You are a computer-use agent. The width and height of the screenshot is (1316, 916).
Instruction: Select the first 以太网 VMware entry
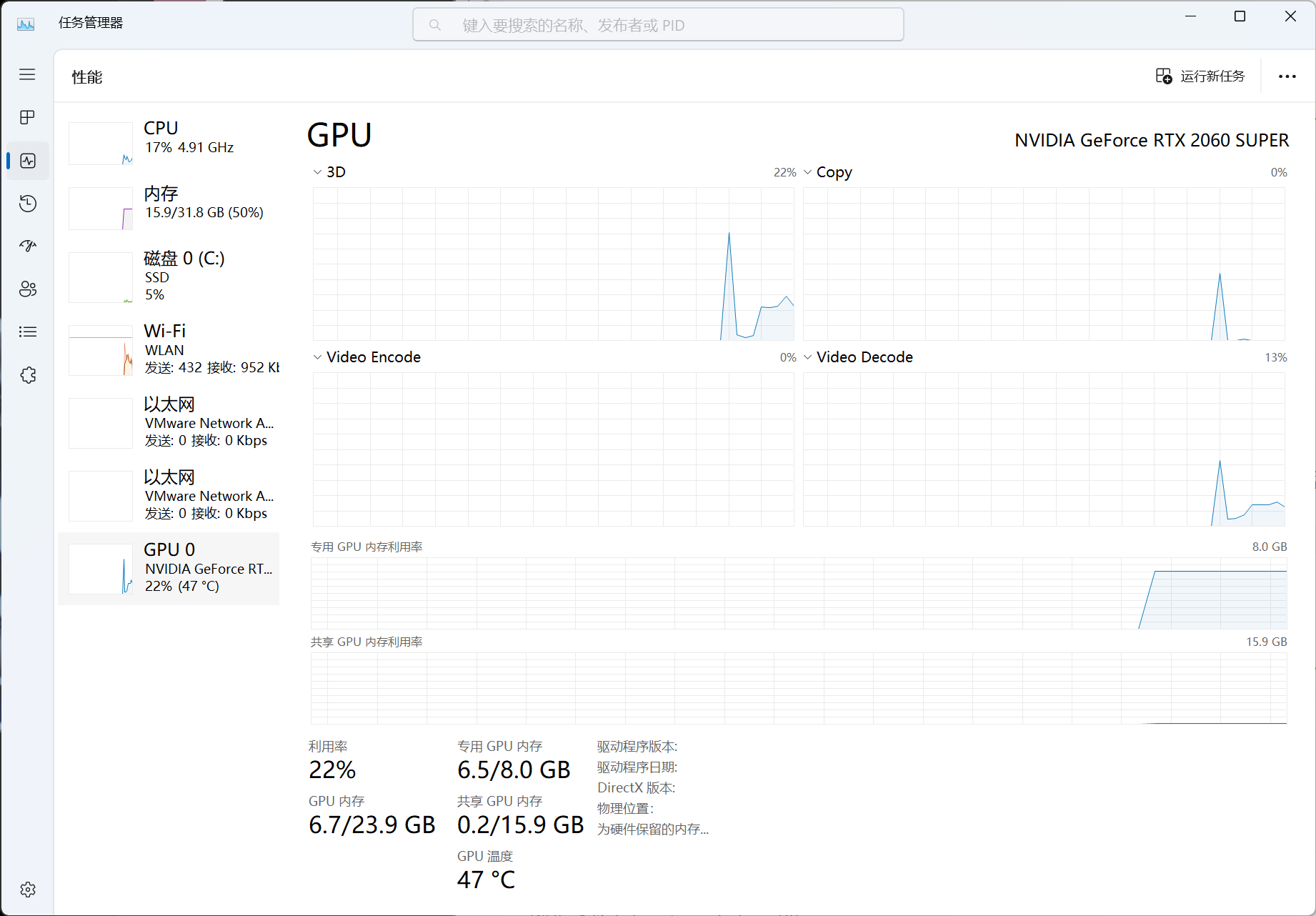(x=170, y=423)
